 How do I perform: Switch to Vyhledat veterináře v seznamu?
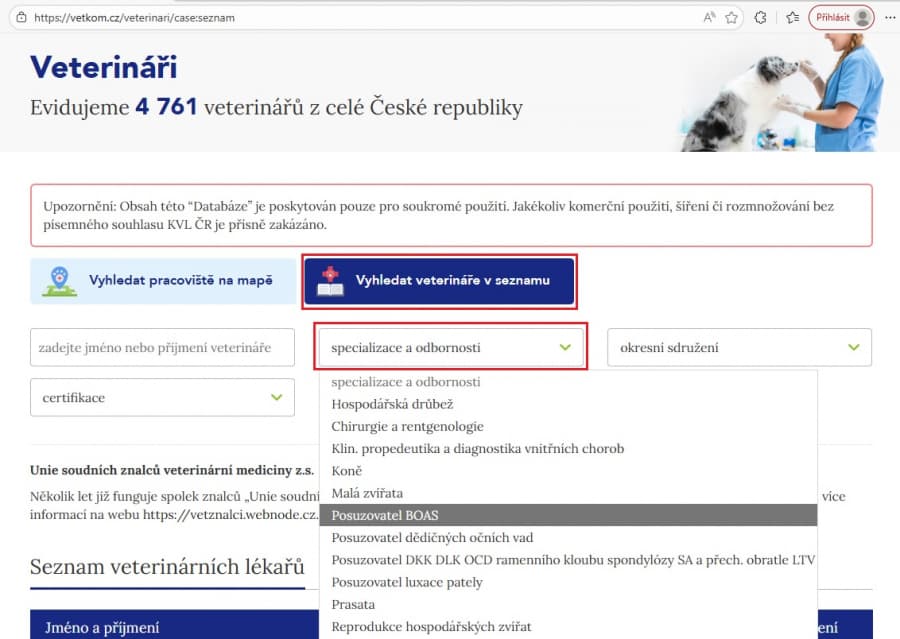click(x=440, y=281)
